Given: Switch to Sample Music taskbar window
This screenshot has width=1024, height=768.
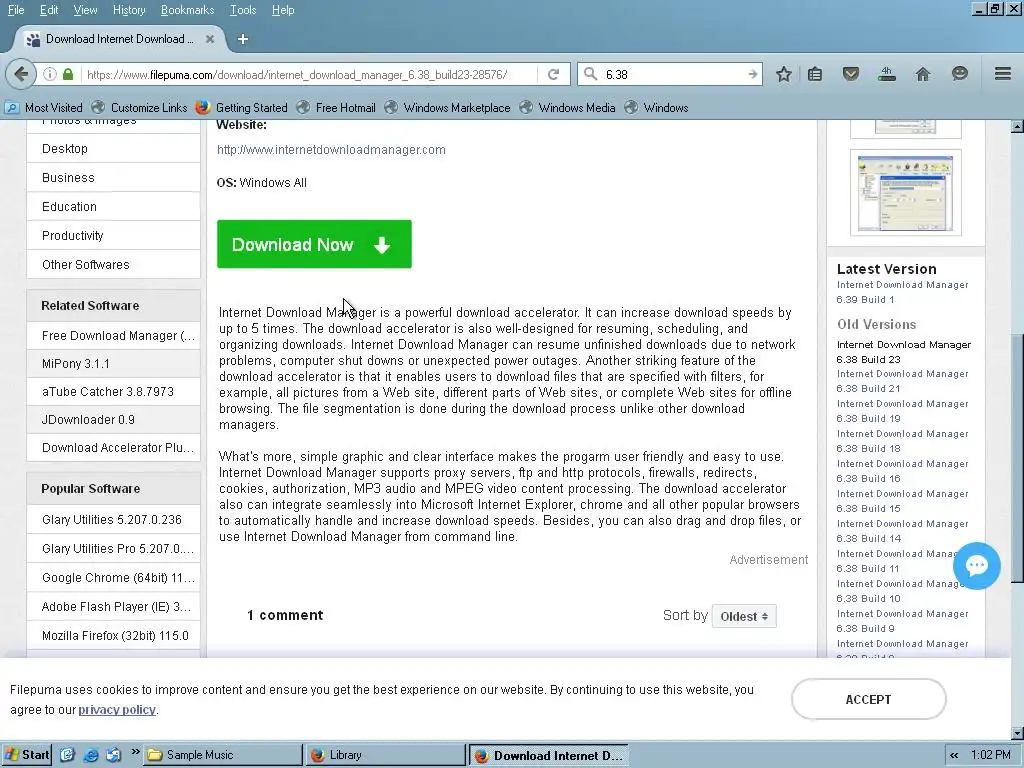Looking at the screenshot, I should click(x=223, y=755).
